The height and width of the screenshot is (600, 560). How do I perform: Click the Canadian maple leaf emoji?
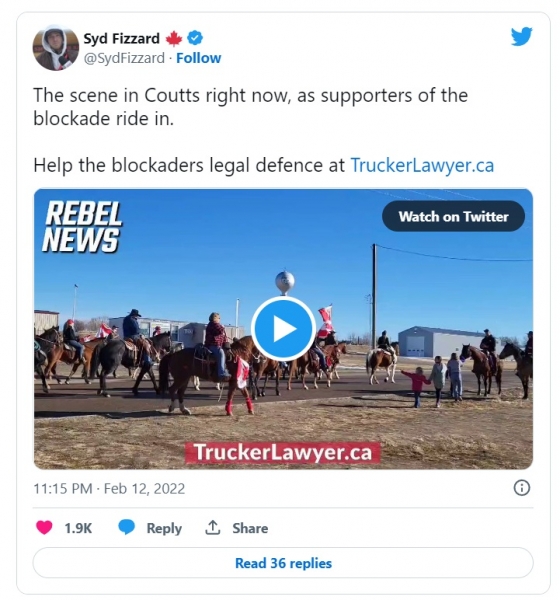pos(174,39)
